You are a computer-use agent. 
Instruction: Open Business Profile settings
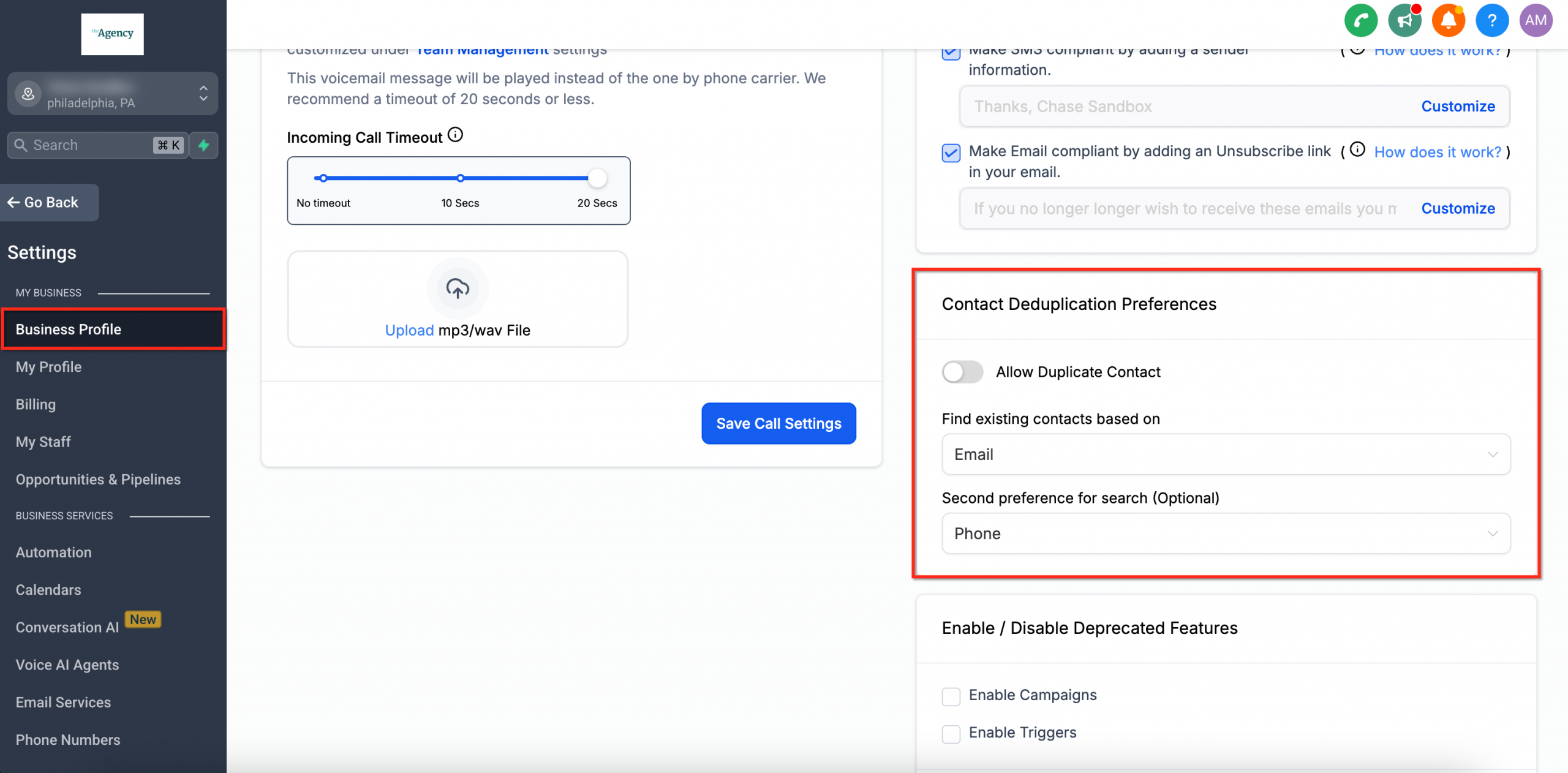[68, 329]
